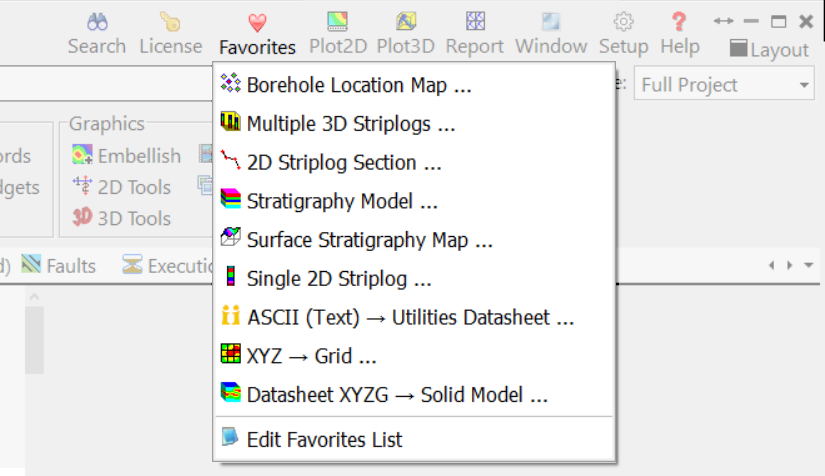Select Borehole Location Map from Favorites
Screen dimensions: 825x476
[358, 86]
